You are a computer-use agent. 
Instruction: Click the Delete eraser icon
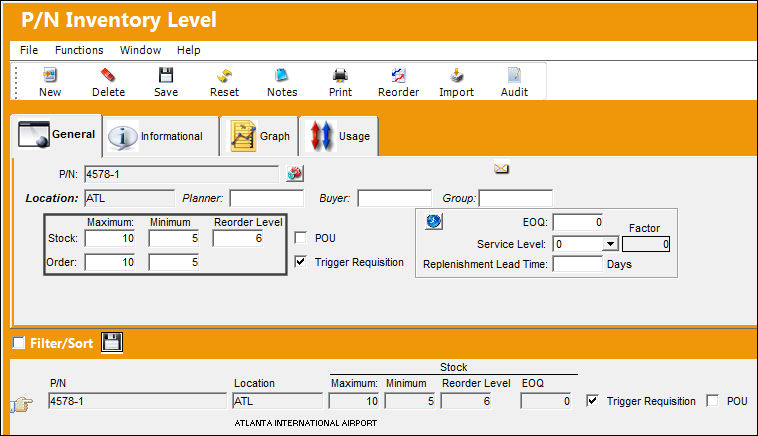tap(108, 75)
